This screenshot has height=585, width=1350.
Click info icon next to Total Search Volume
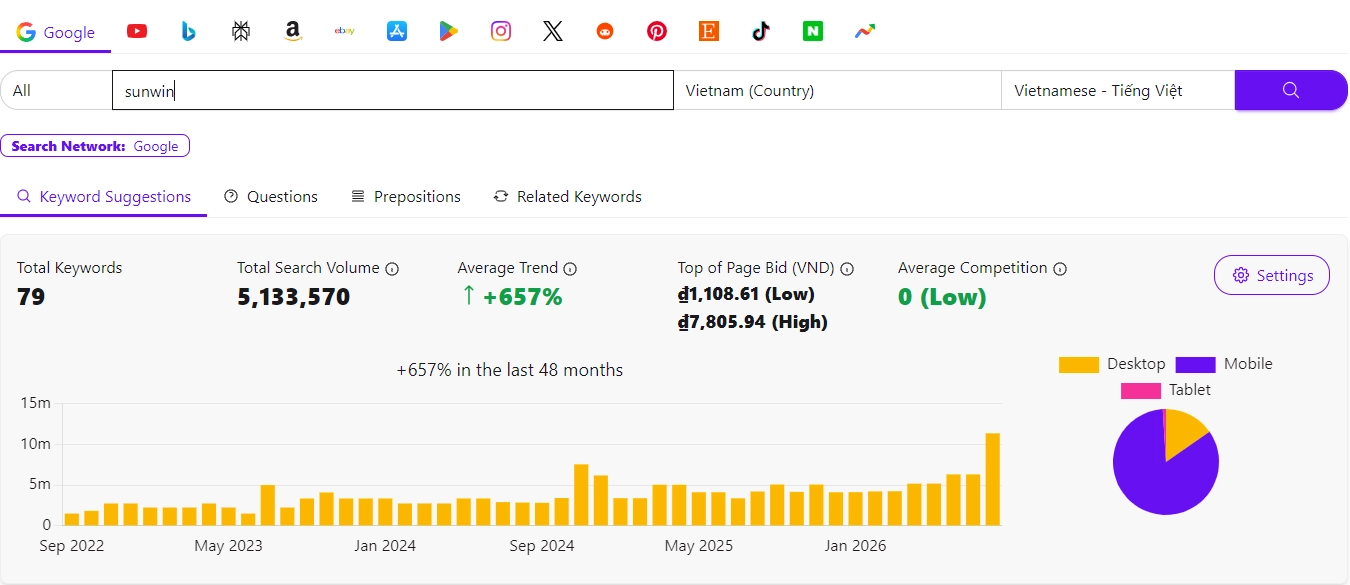point(392,269)
